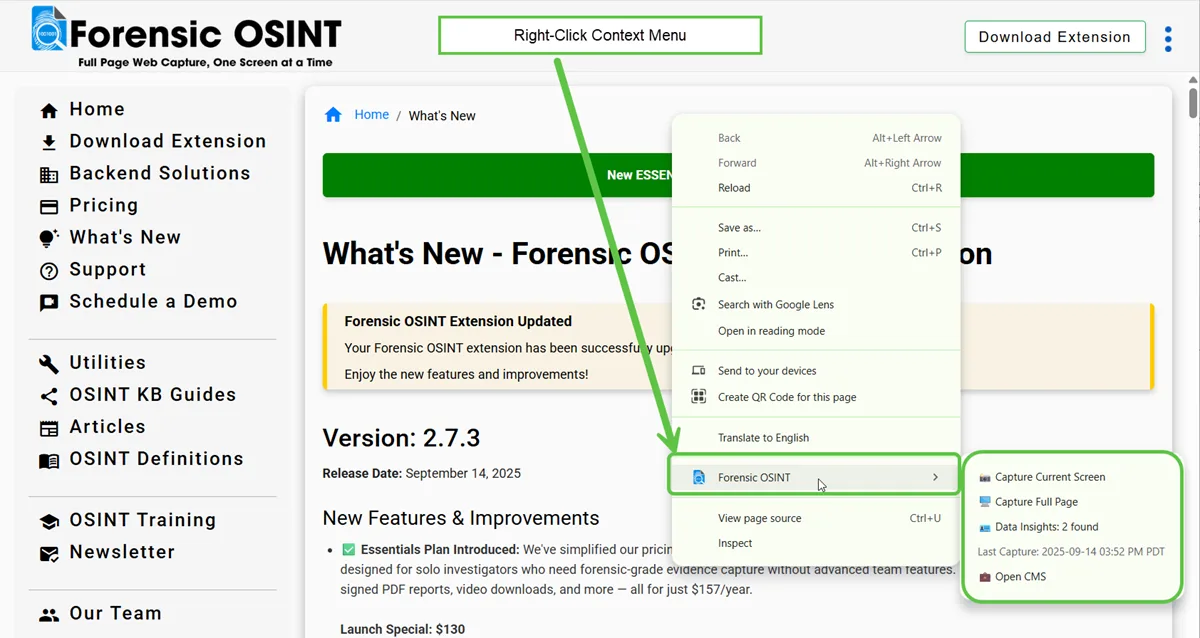This screenshot has height=638, width=1200.
Task: Click the Capture Current Screen camera icon
Action: (985, 477)
